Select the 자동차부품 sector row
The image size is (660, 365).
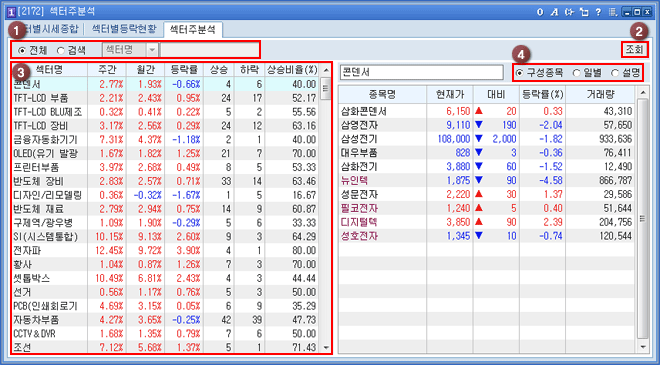click(x=165, y=320)
